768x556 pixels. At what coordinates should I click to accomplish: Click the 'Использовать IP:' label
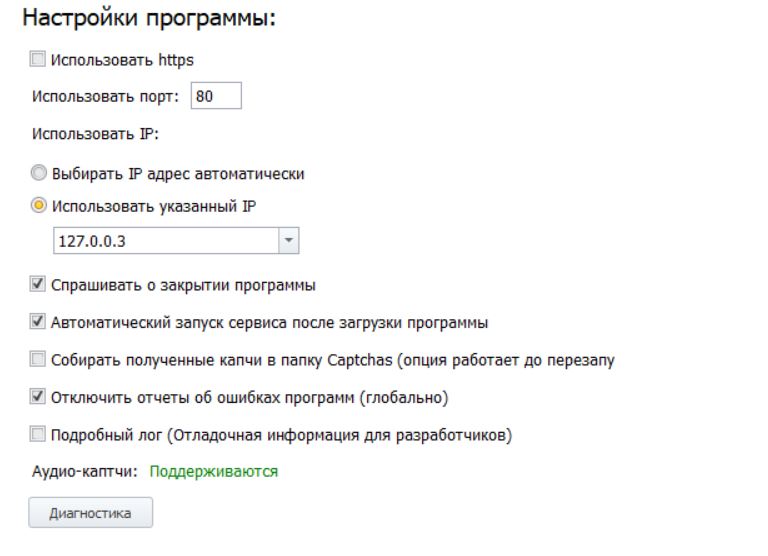pos(89,134)
